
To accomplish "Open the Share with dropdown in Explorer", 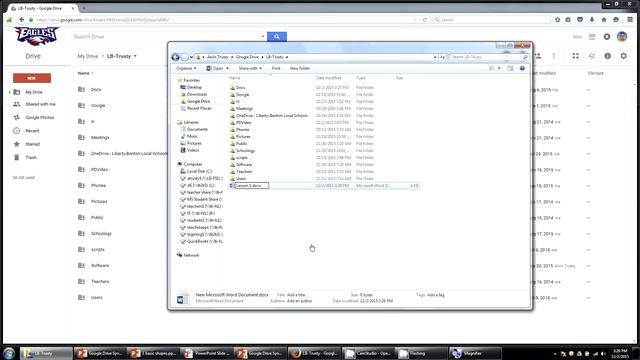I will (250, 69).
